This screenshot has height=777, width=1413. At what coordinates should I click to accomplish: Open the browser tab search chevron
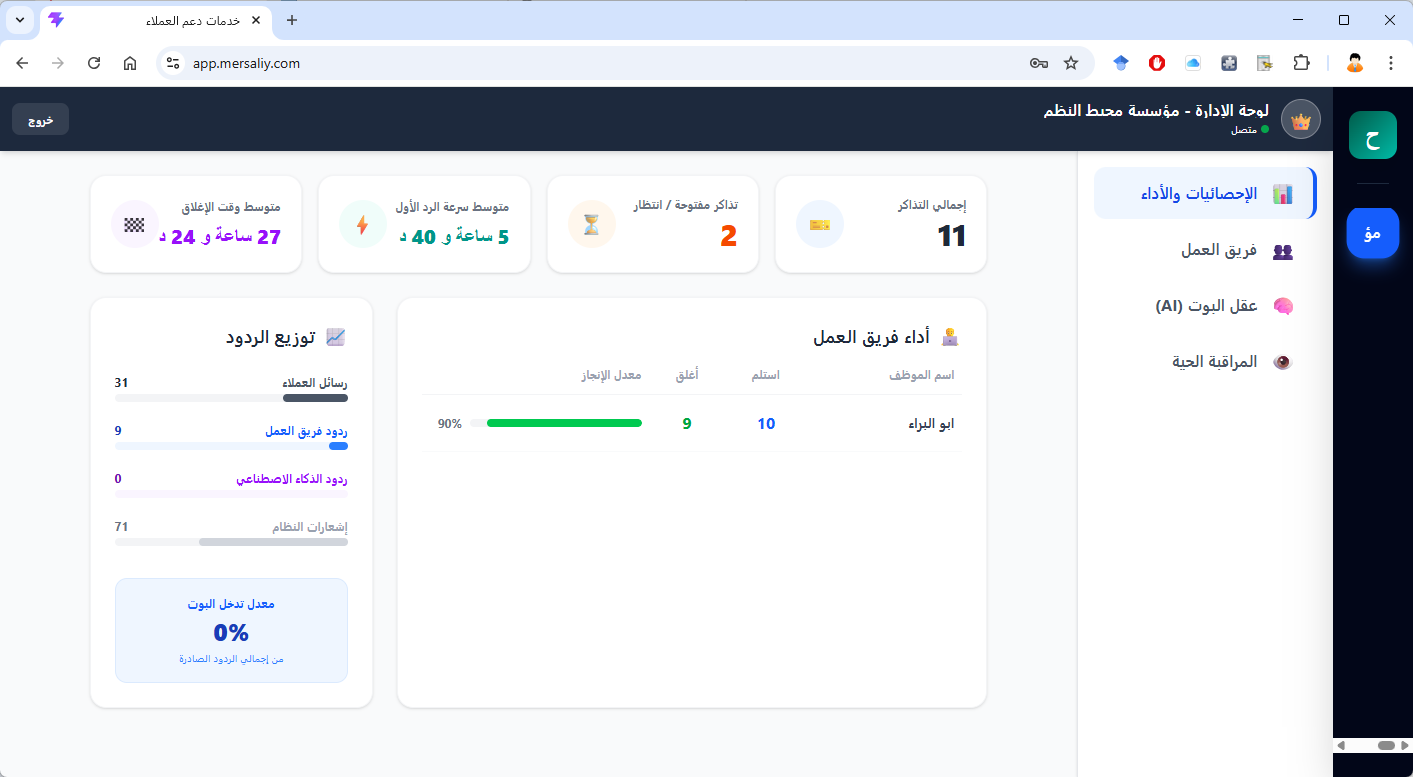[x=19, y=20]
